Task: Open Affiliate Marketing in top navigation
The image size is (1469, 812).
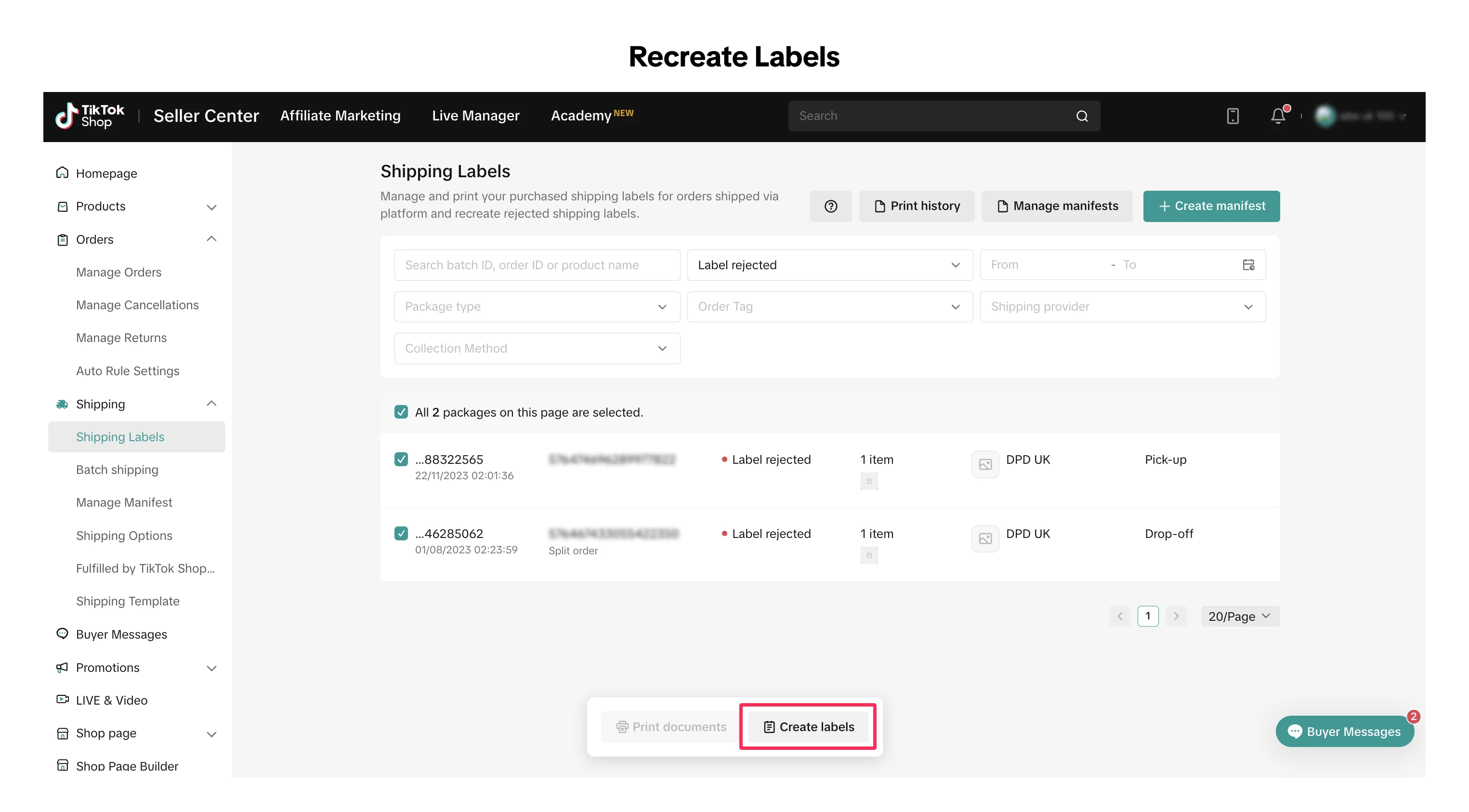Action: (340, 116)
